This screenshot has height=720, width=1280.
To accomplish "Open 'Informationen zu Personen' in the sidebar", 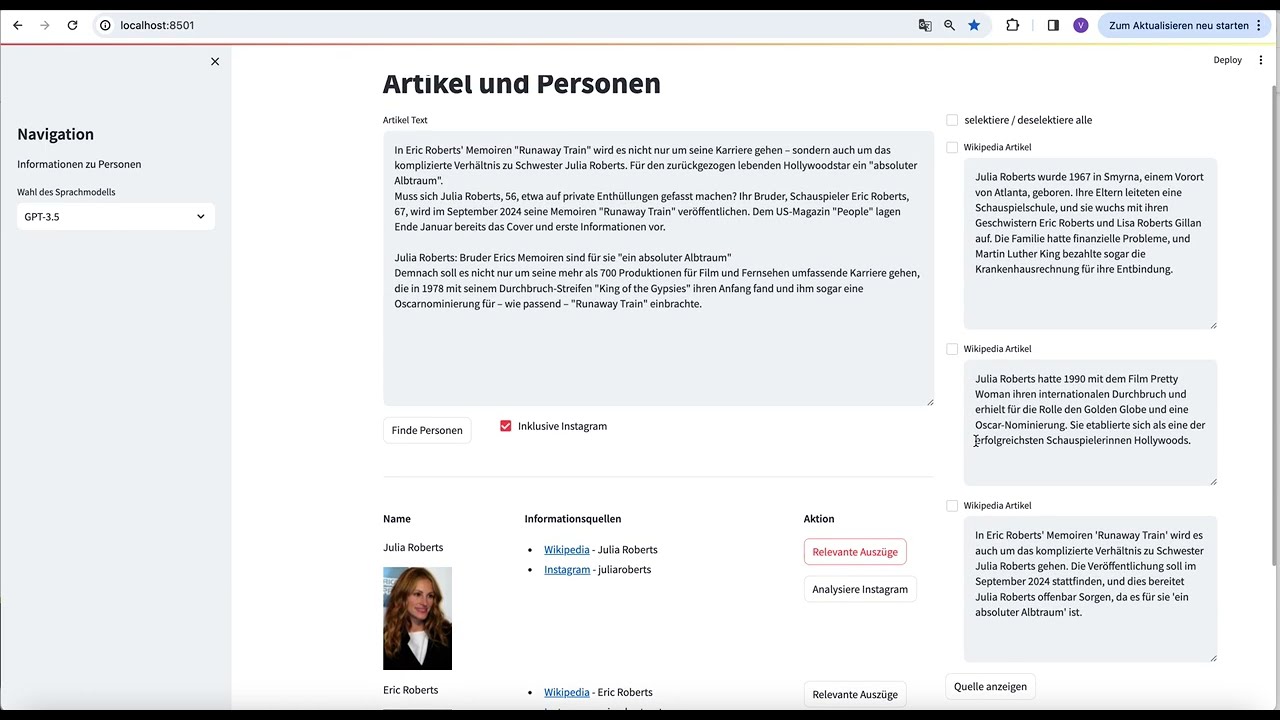I will click(79, 164).
